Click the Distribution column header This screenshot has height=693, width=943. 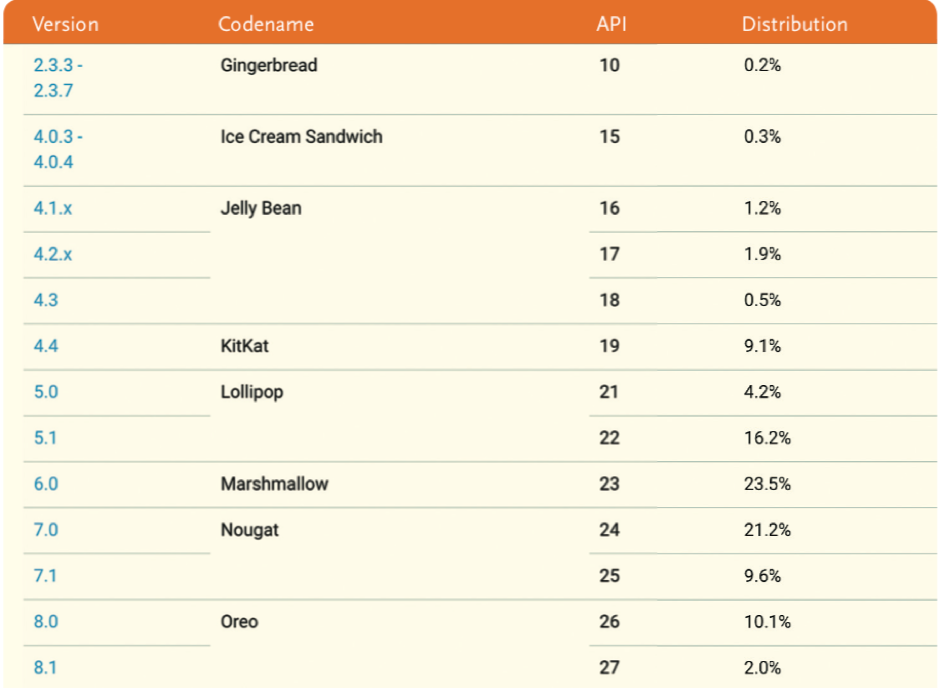[x=794, y=24]
